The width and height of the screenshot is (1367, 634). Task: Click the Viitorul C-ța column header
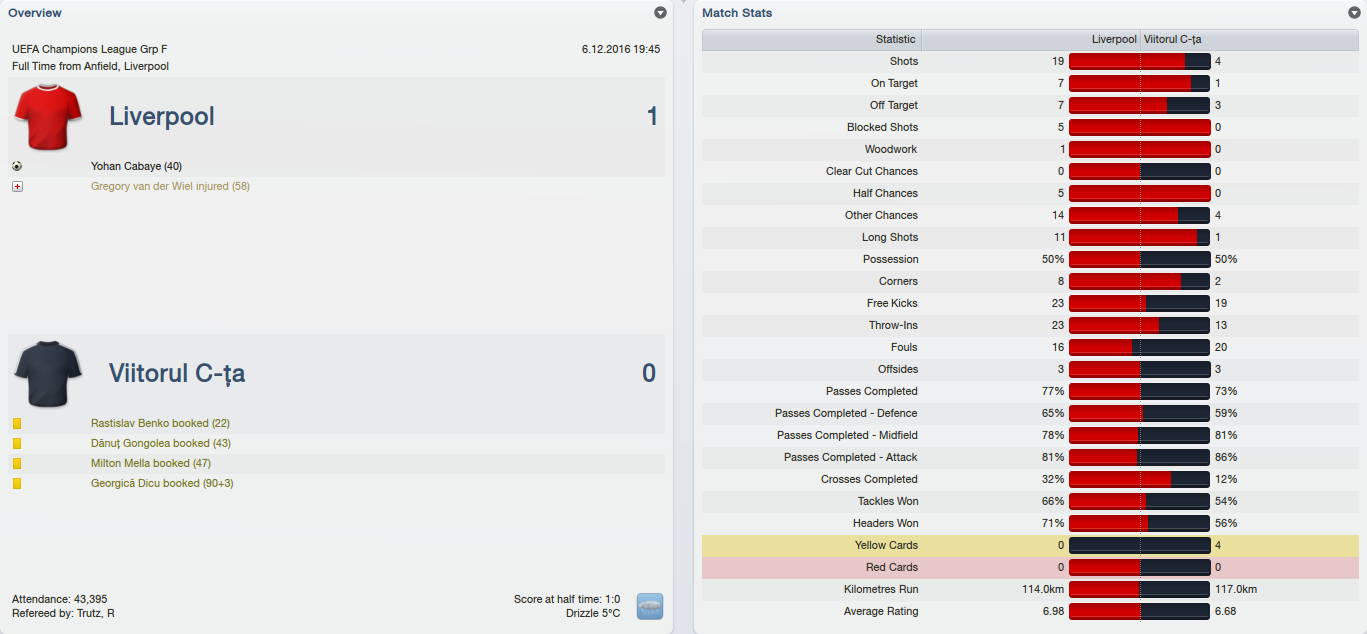tap(1172, 40)
